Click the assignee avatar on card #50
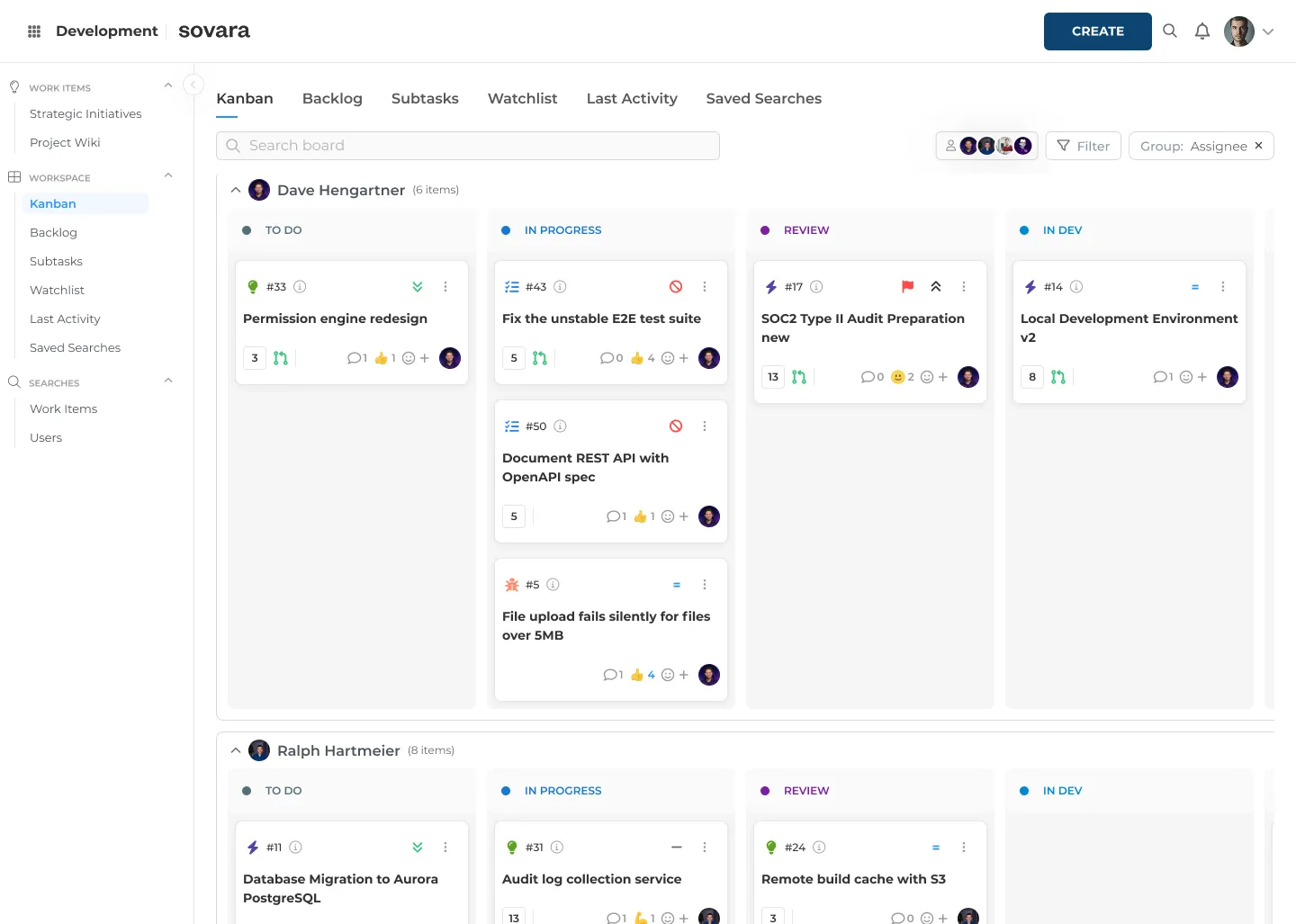 coord(709,516)
